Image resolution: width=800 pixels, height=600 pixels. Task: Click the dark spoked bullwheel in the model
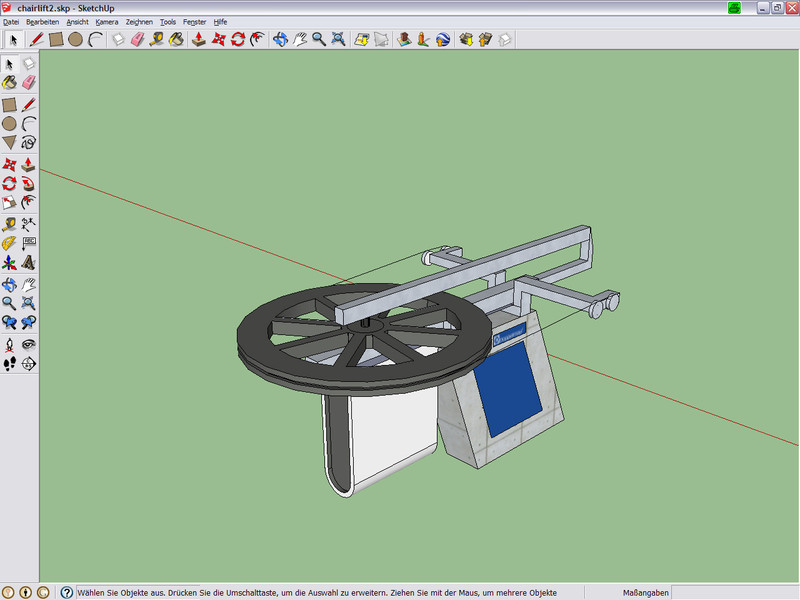[x=363, y=339]
